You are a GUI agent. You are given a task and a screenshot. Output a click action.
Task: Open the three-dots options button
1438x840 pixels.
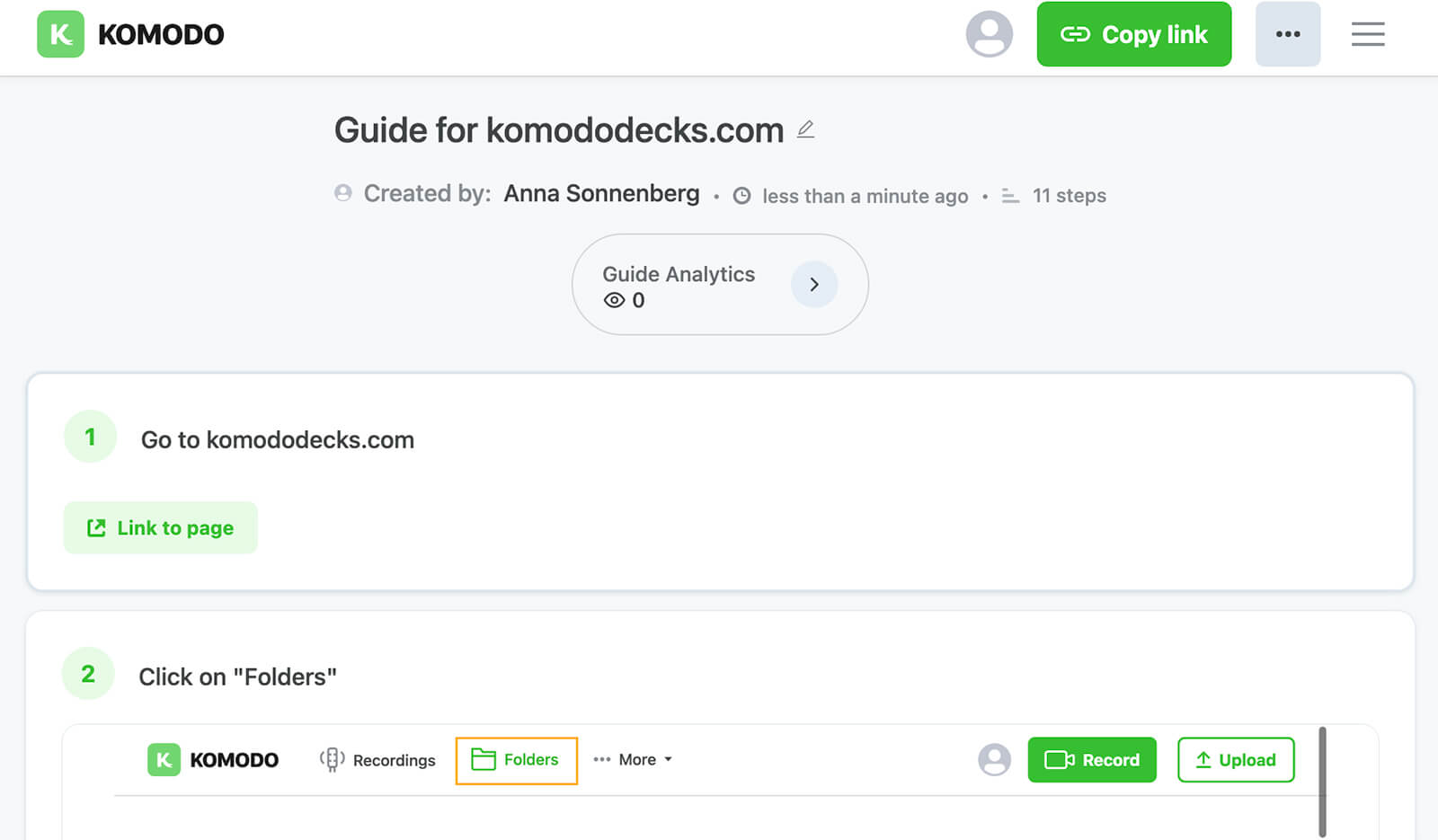pos(1288,34)
